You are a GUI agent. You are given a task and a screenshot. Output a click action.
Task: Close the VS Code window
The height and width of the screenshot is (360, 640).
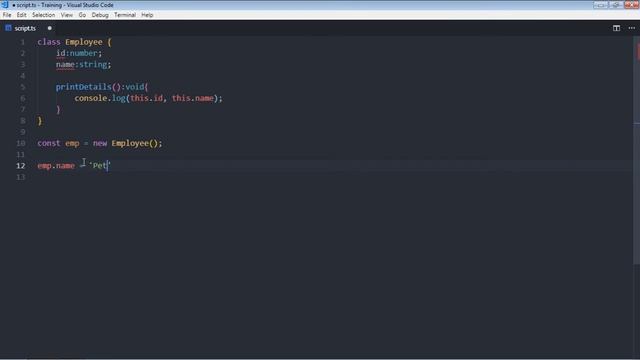click(631, 5)
